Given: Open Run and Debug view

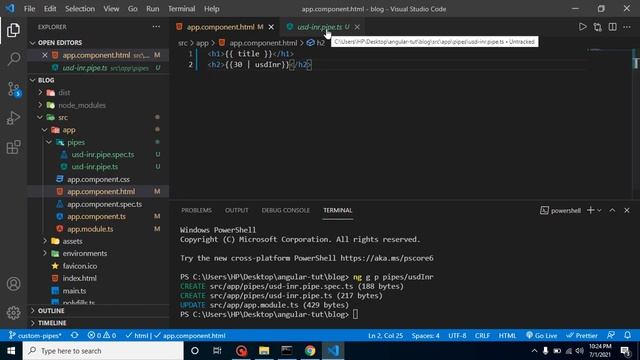Looking at the screenshot, I should (x=13, y=118).
